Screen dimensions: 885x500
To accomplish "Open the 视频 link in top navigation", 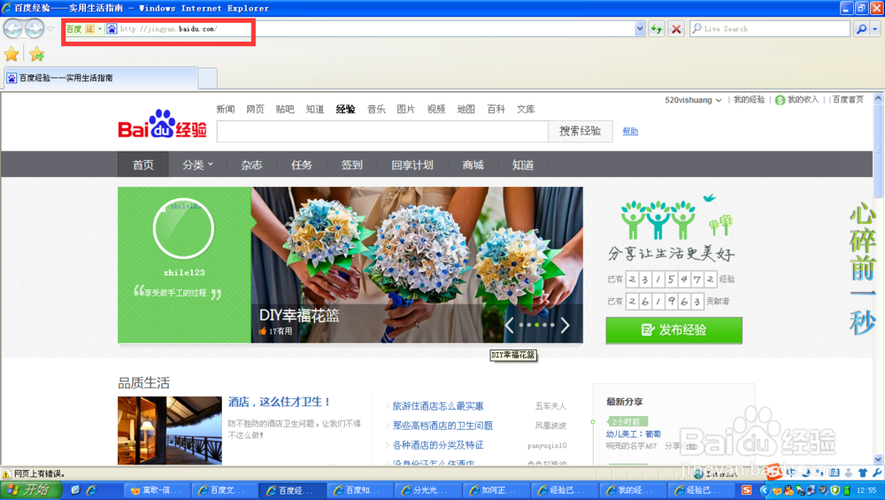I will click(436, 109).
